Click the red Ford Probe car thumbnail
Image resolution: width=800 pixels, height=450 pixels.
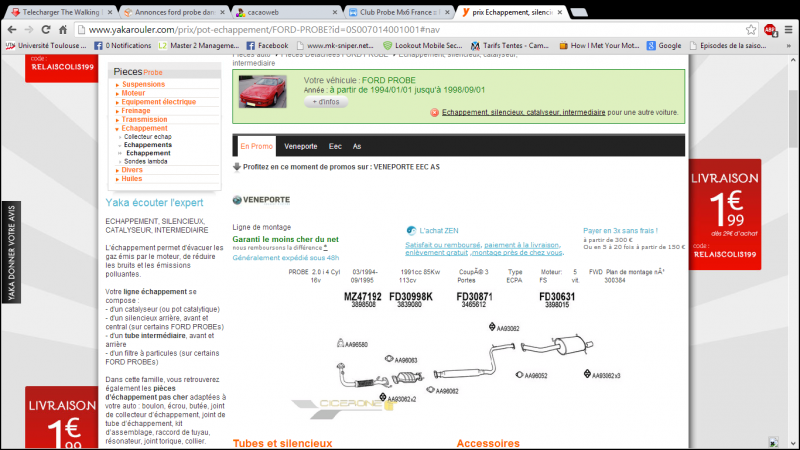(262, 92)
